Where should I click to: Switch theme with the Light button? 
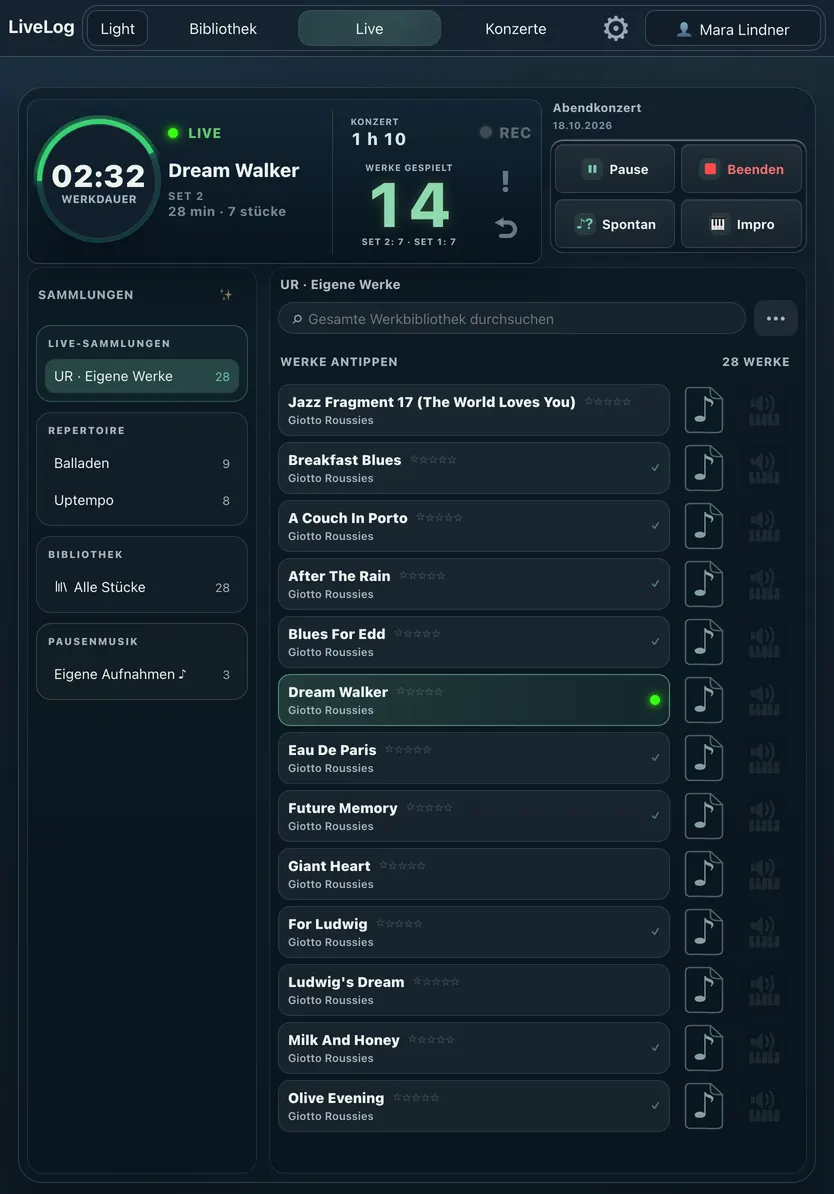click(x=117, y=29)
